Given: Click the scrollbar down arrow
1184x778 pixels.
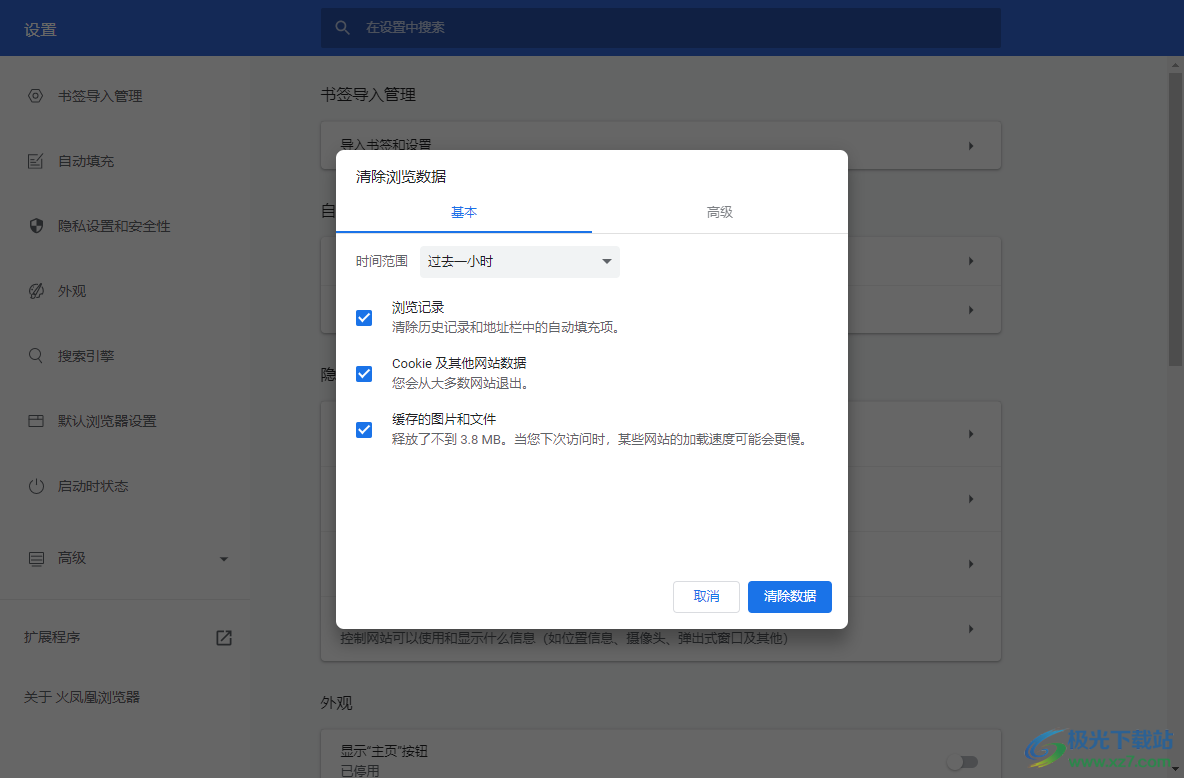Looking at the screenshot, I should (1175, 769).
